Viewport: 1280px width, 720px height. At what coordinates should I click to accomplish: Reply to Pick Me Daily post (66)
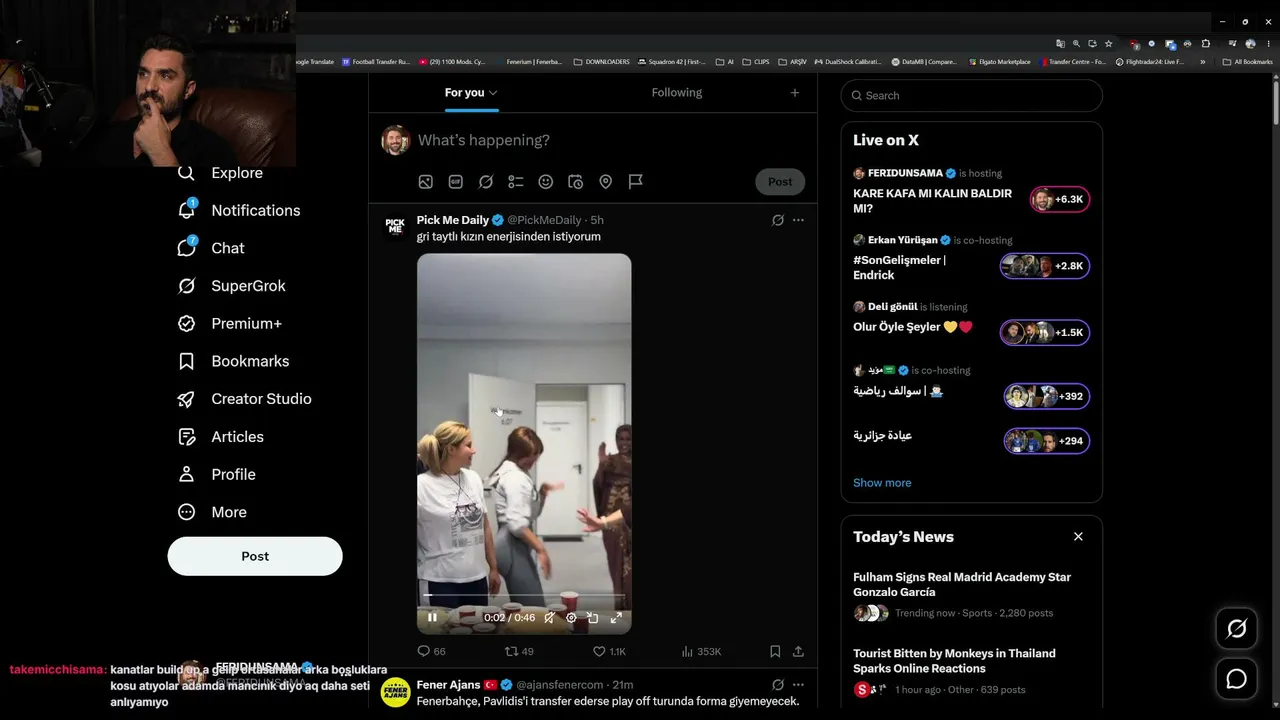tap(431, 651)
